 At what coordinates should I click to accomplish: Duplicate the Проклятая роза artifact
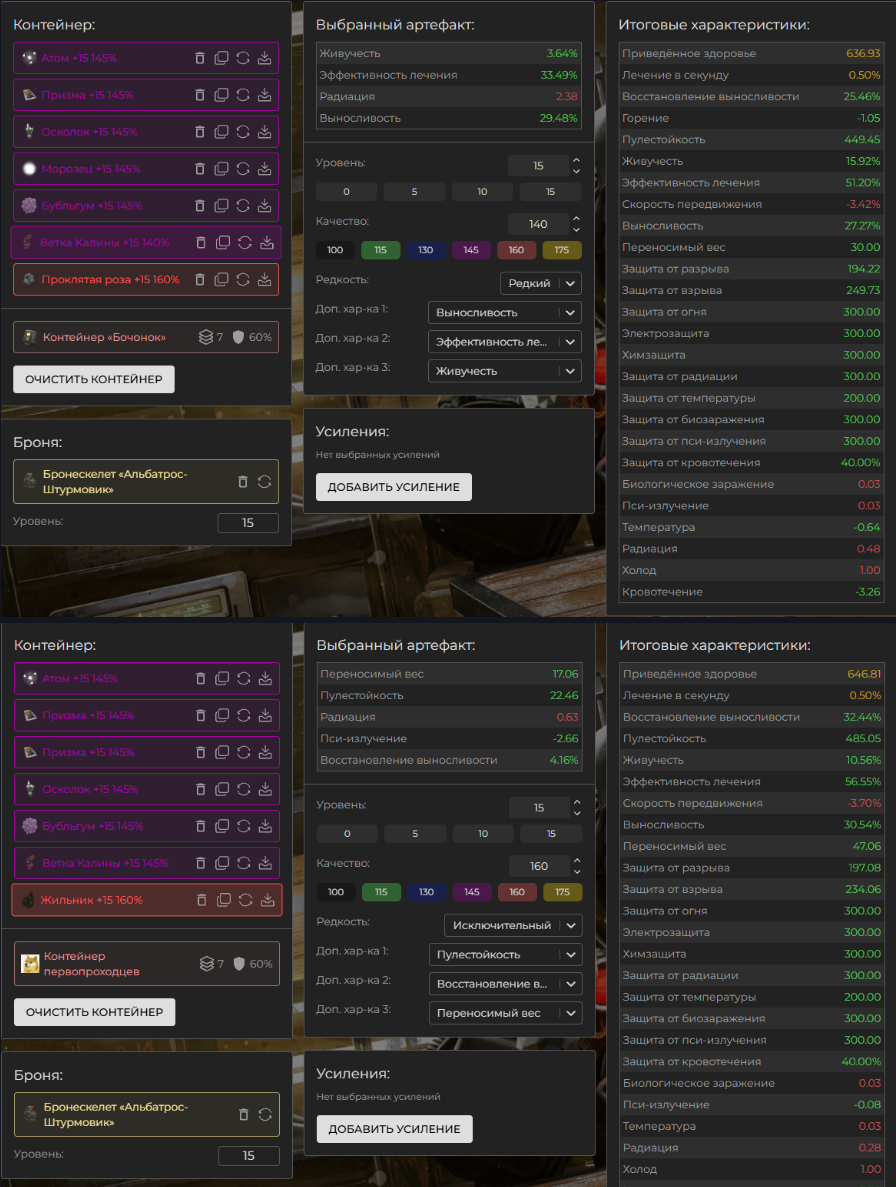point(221,279)
